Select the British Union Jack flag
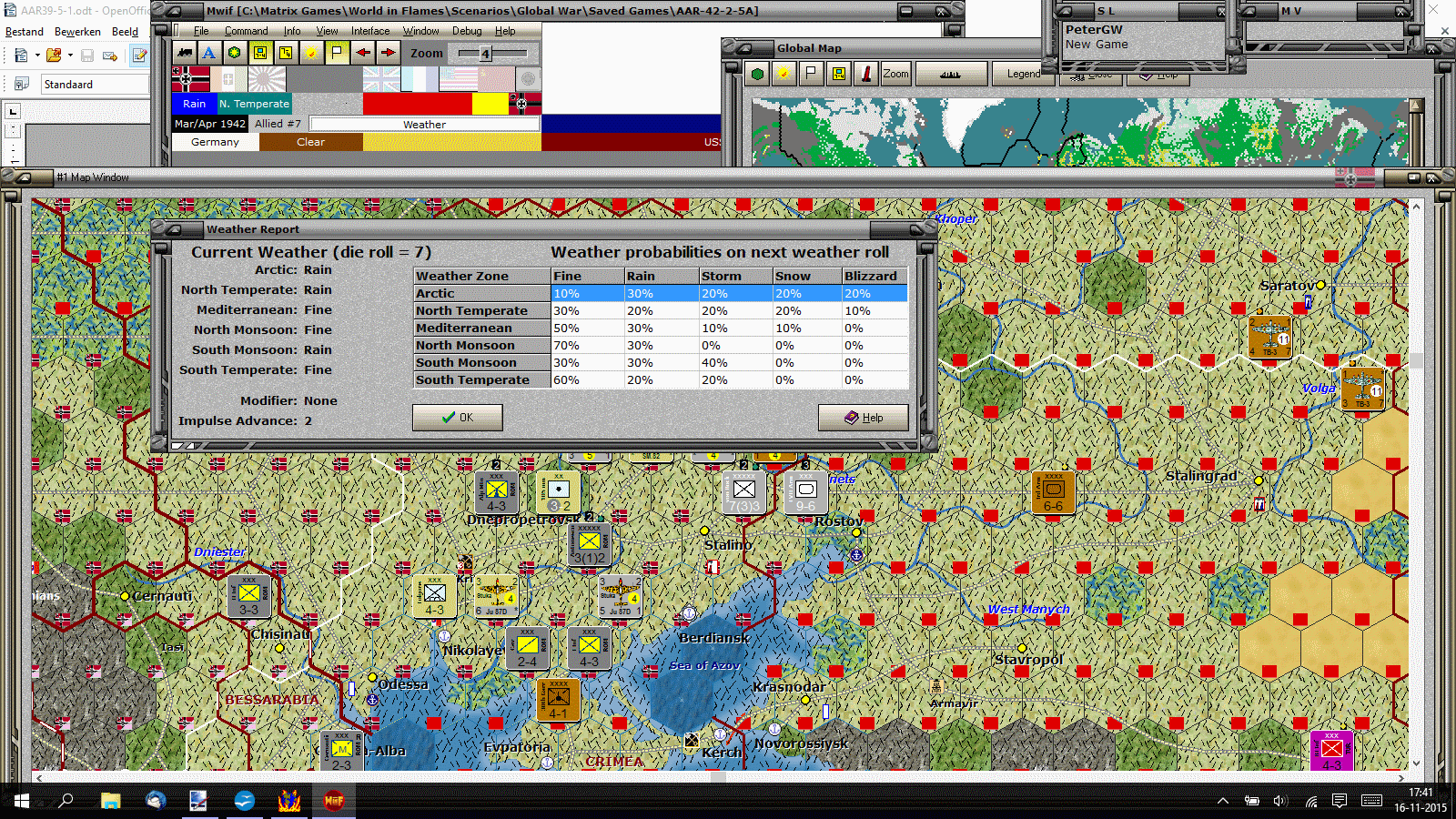This screenshot has height=819, width=1456. (x=381, y=79)
